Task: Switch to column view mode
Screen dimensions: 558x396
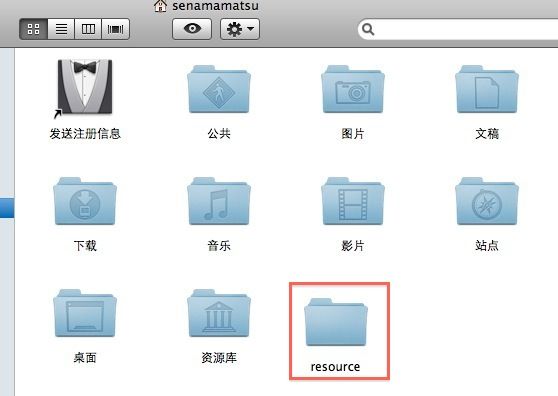Action: point(88,29)
